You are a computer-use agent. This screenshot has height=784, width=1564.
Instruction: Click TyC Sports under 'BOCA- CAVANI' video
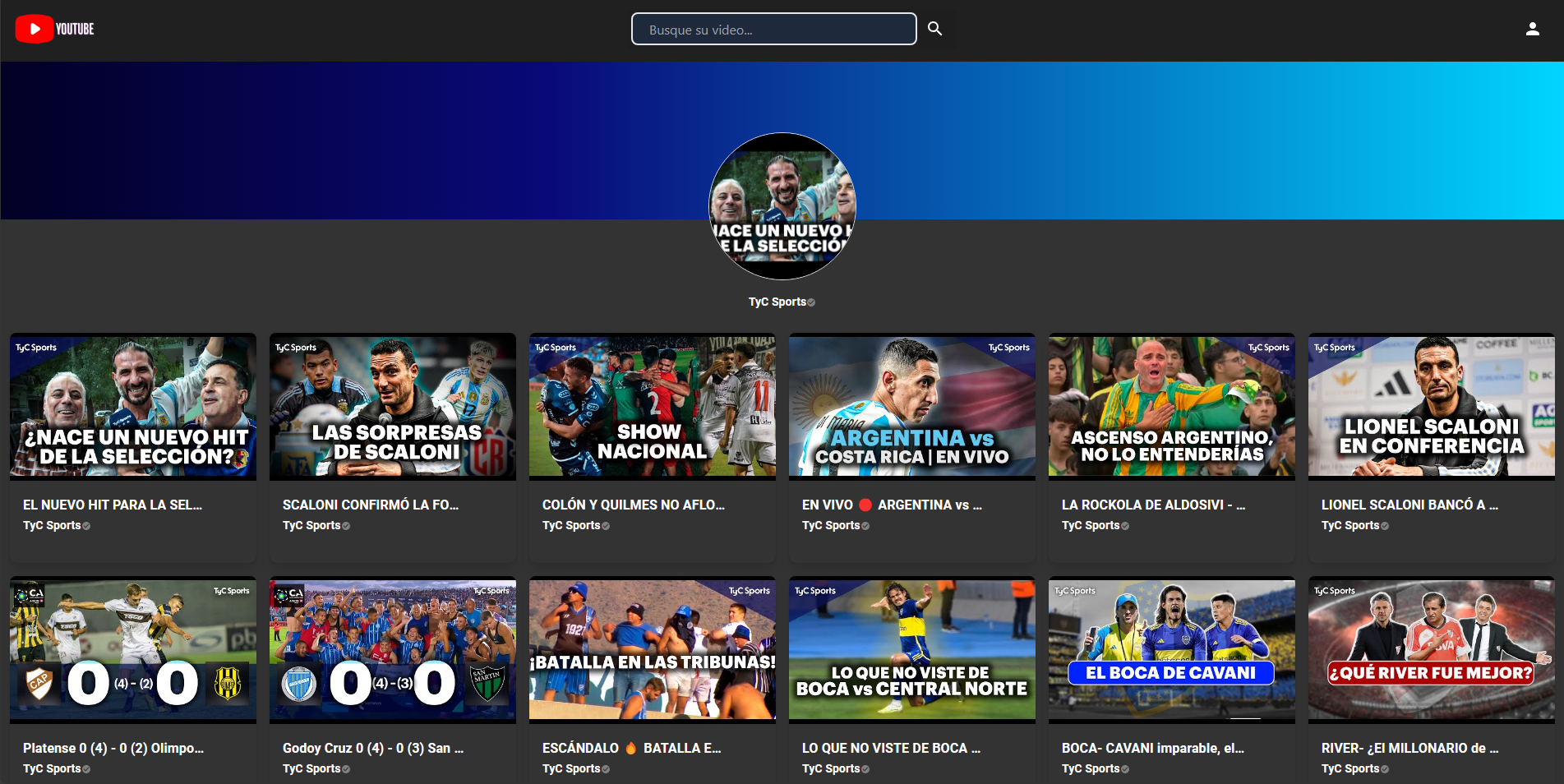(1091, 768)
